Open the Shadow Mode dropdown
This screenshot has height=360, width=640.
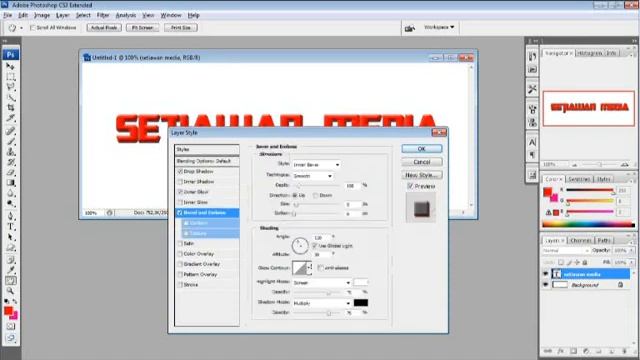point(322,303)
